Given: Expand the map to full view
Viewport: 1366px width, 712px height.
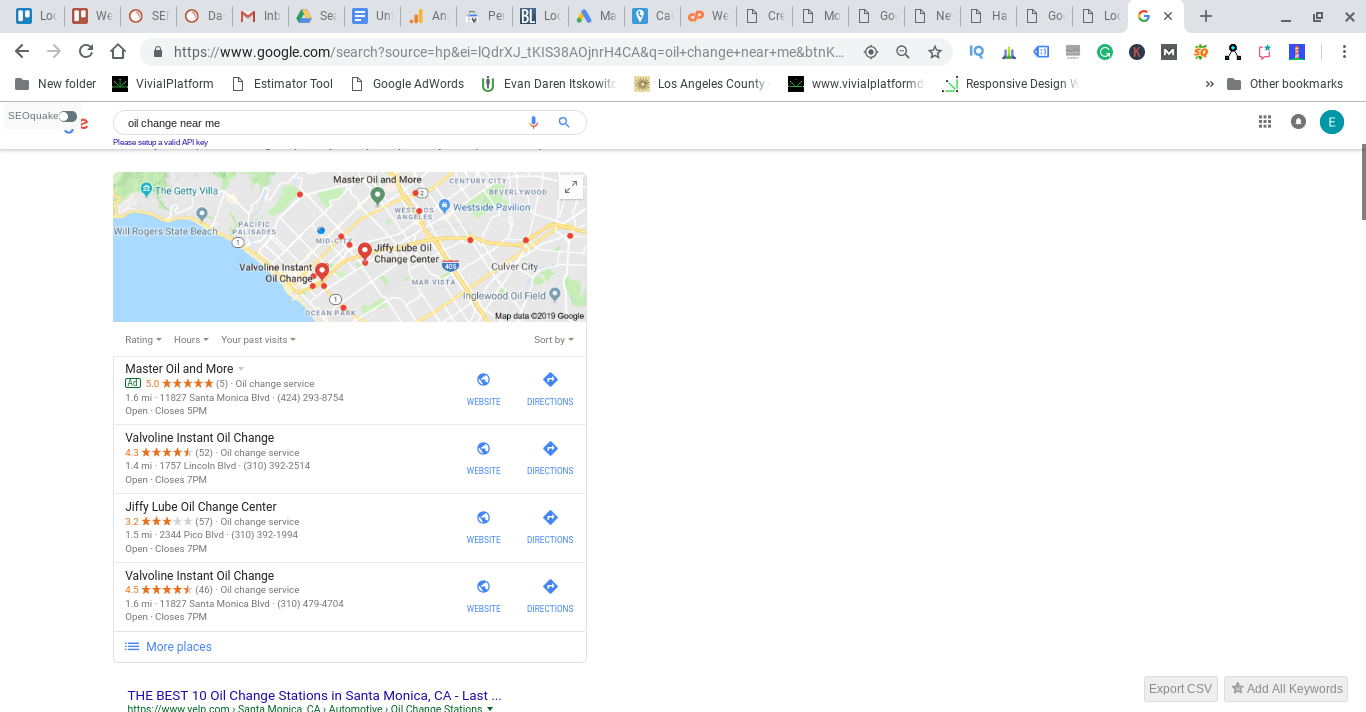Looking at the screenshot, I should click(571, 187).
